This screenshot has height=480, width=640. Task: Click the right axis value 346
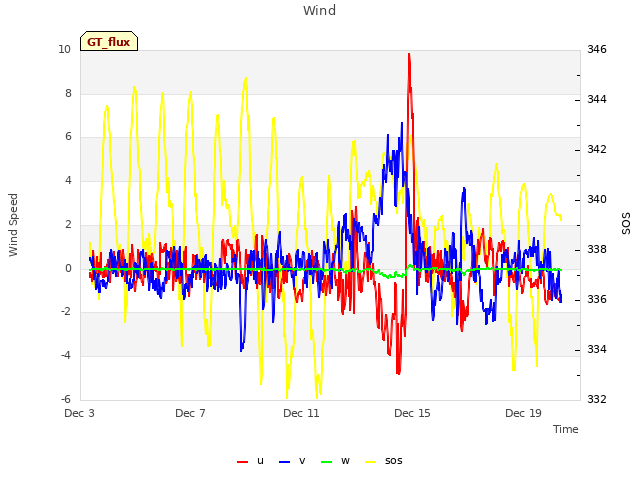click(x=597, y=49)
